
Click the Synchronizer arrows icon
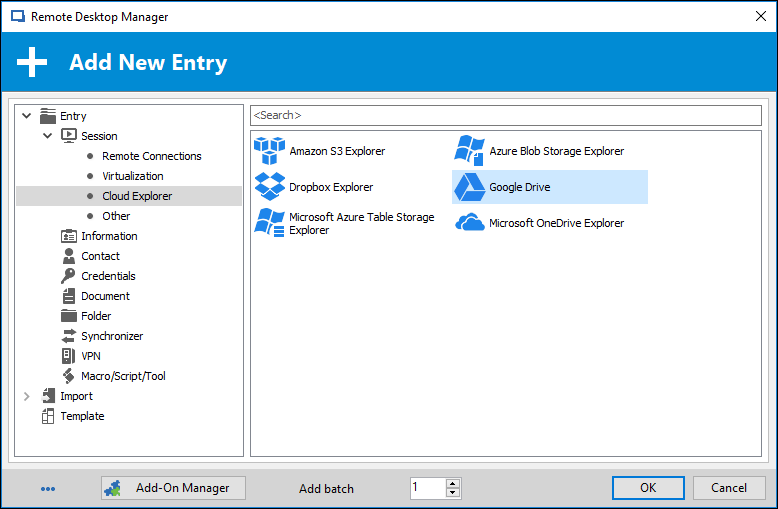pyautogui.click(x=69, y=336)
